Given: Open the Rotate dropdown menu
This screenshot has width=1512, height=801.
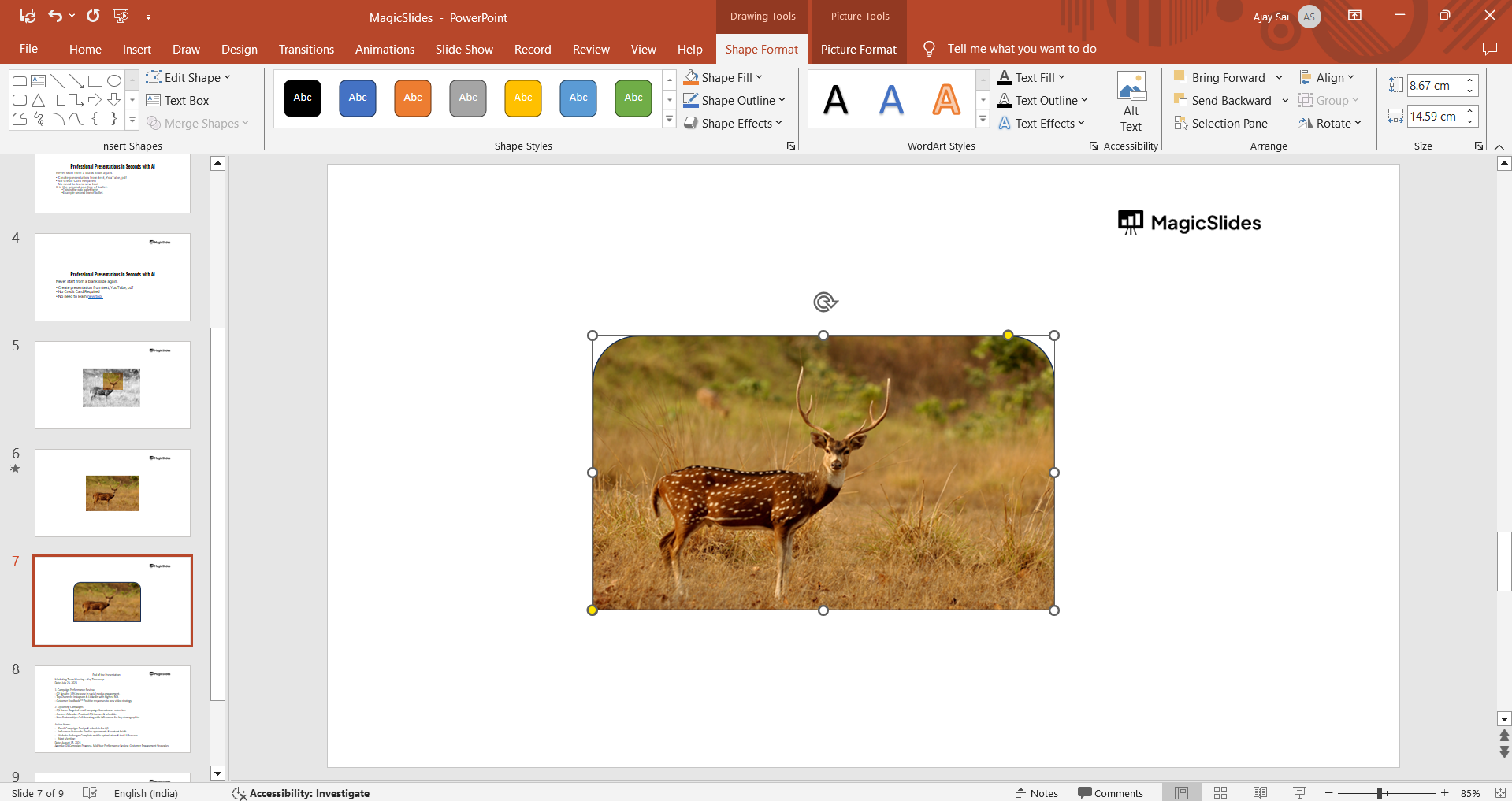Looking at the screenshot, I should pyautogui.click(x=1330, y=124).
